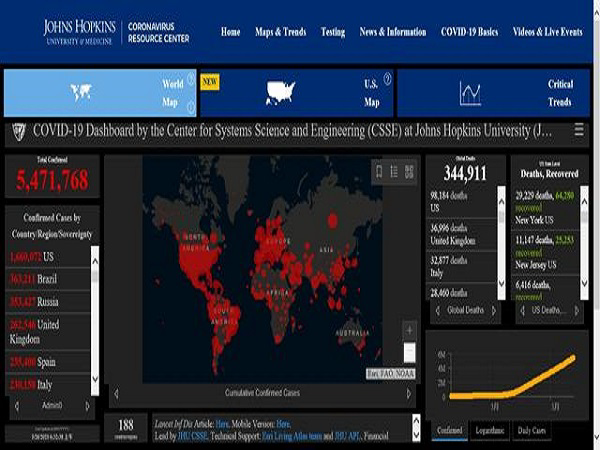Open the map legend list icon

[394, 171]
